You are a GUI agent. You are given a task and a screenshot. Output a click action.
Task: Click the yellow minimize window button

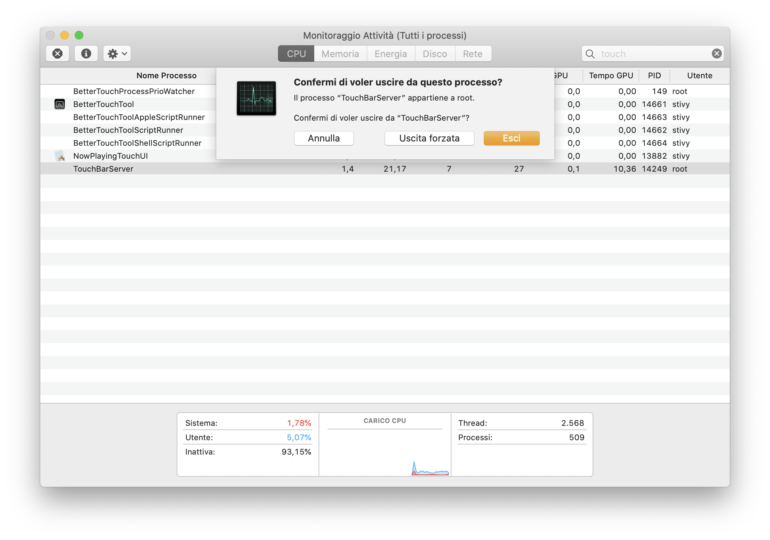click(x=64, y=35)
